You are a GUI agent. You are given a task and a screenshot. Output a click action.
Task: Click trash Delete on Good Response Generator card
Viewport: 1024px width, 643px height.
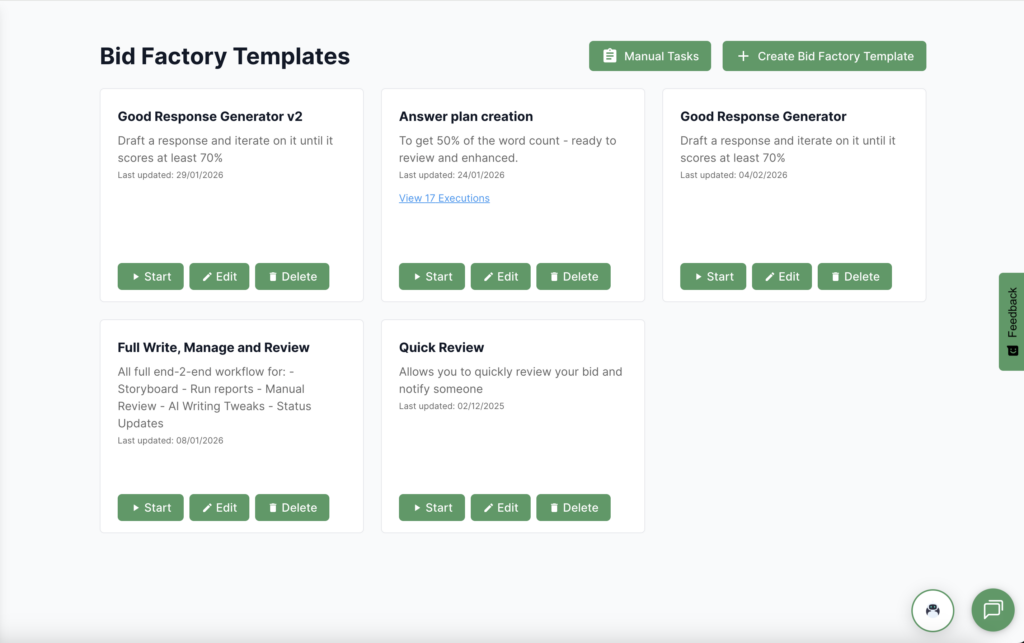coord(854,277)
